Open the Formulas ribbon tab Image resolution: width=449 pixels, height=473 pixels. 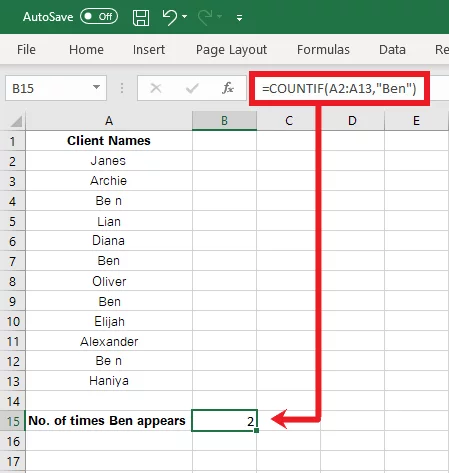(x=323, y=50)
